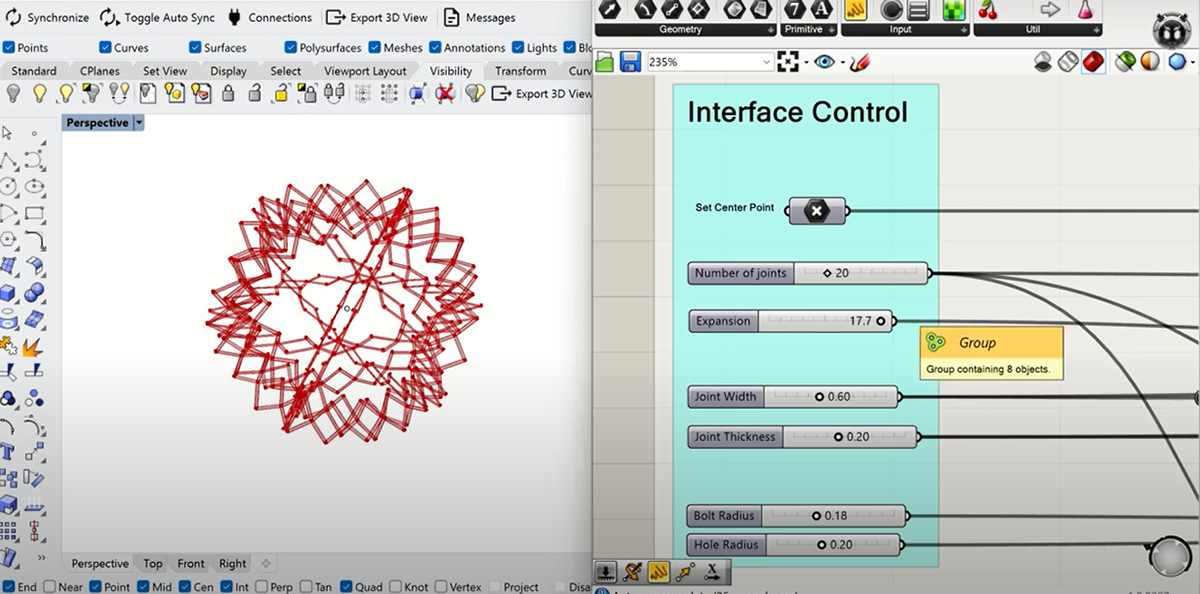Disable the End osnap checkbox
Viewport: 1200px width, 594px height.
9,587
